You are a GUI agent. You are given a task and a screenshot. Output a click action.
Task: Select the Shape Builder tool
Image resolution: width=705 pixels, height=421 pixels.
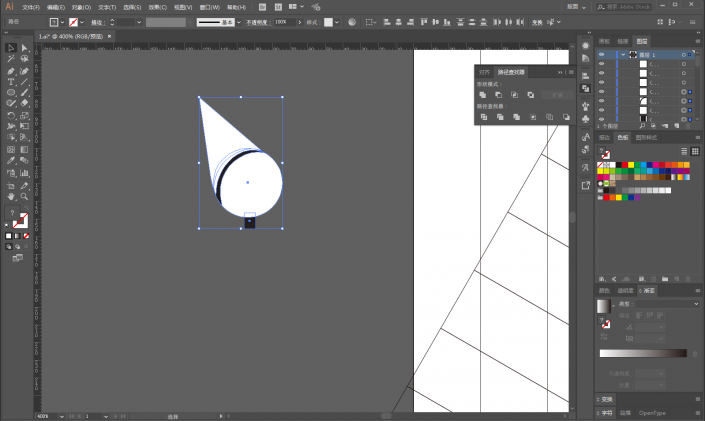click(11, 138)
